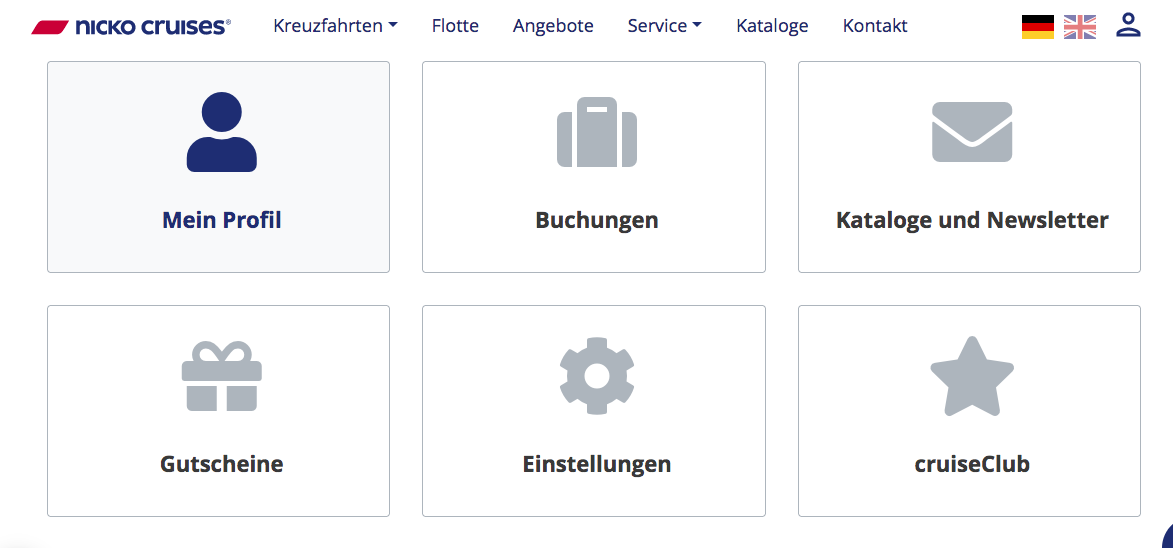The height and width of the screenshot is (548, 1173).
Task: Select the Mein Profil label
Action: 221,220
